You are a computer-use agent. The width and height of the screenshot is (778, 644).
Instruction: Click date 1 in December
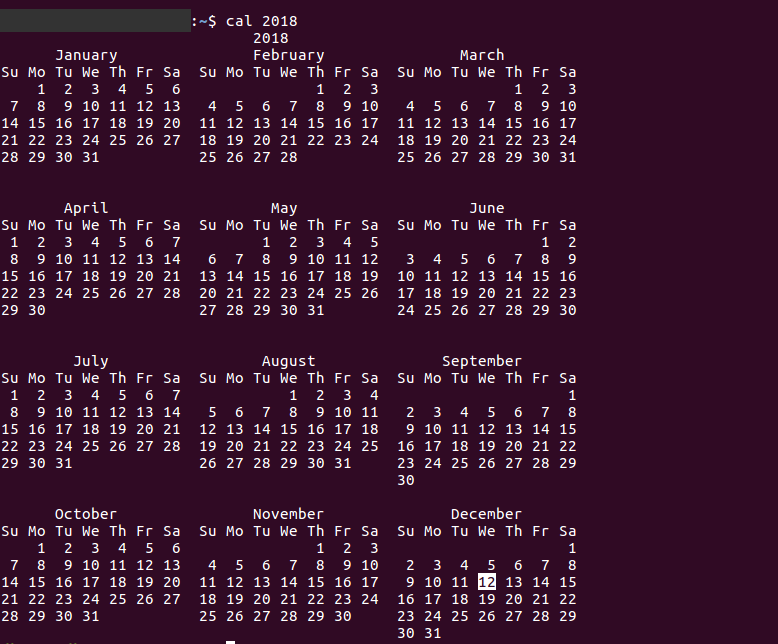[x=572, y=548]
